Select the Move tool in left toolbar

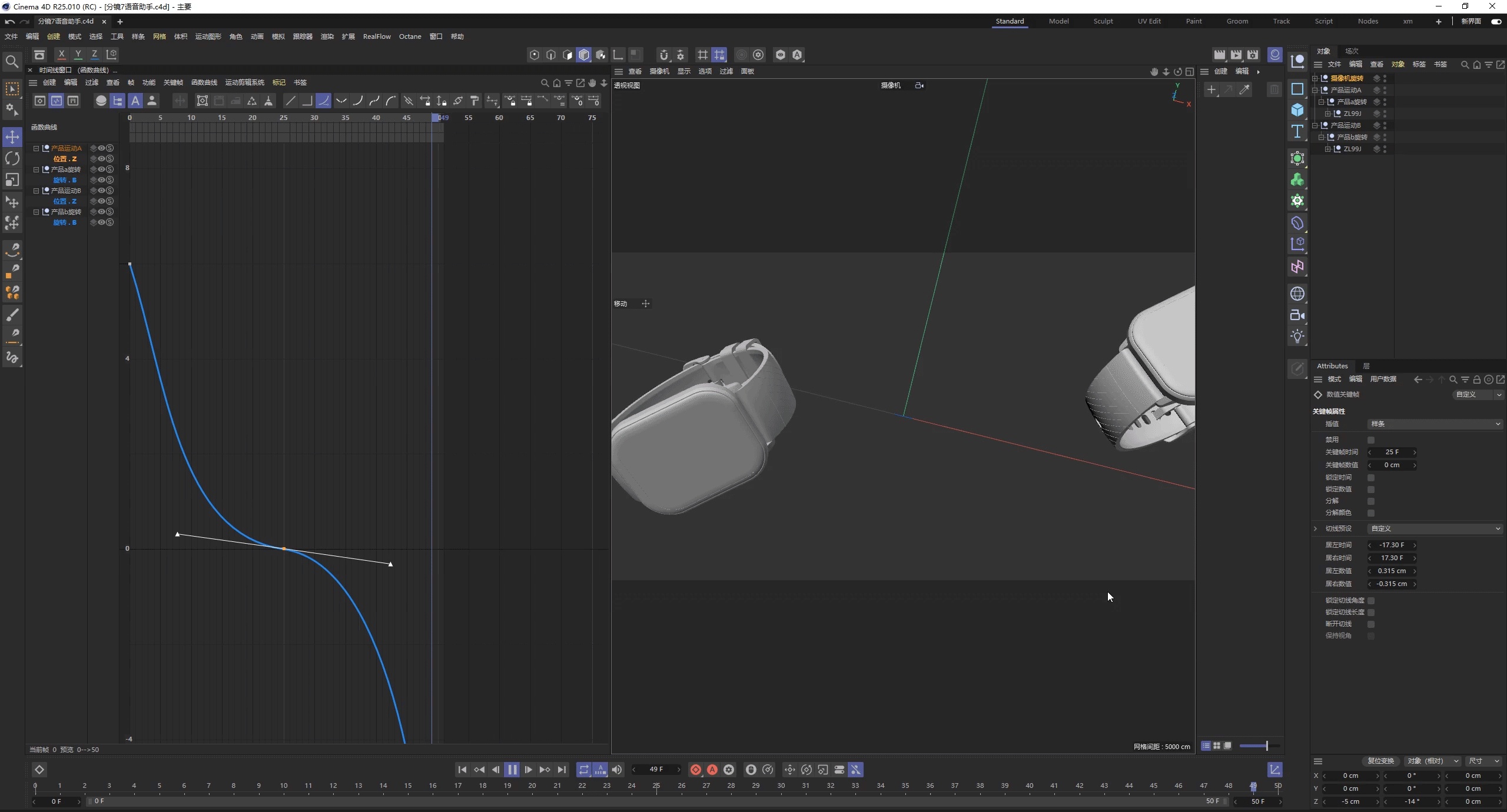tap(12, 137)
